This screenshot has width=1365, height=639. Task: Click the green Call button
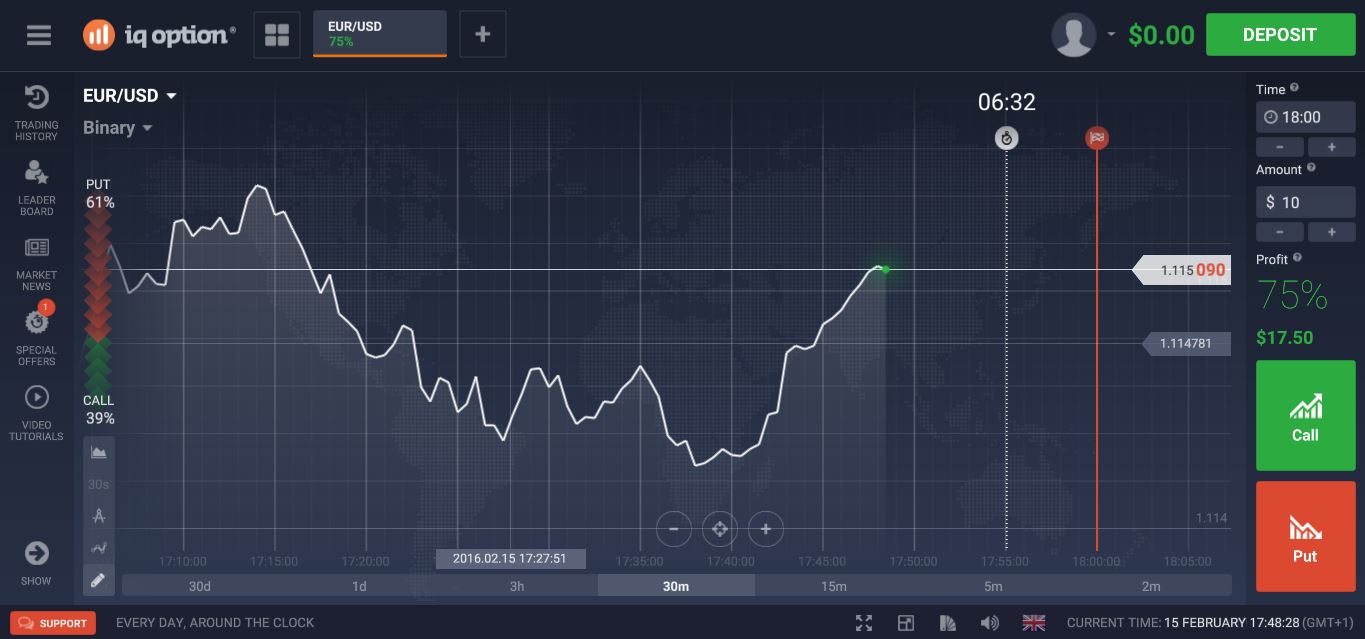coord(1305,415)
